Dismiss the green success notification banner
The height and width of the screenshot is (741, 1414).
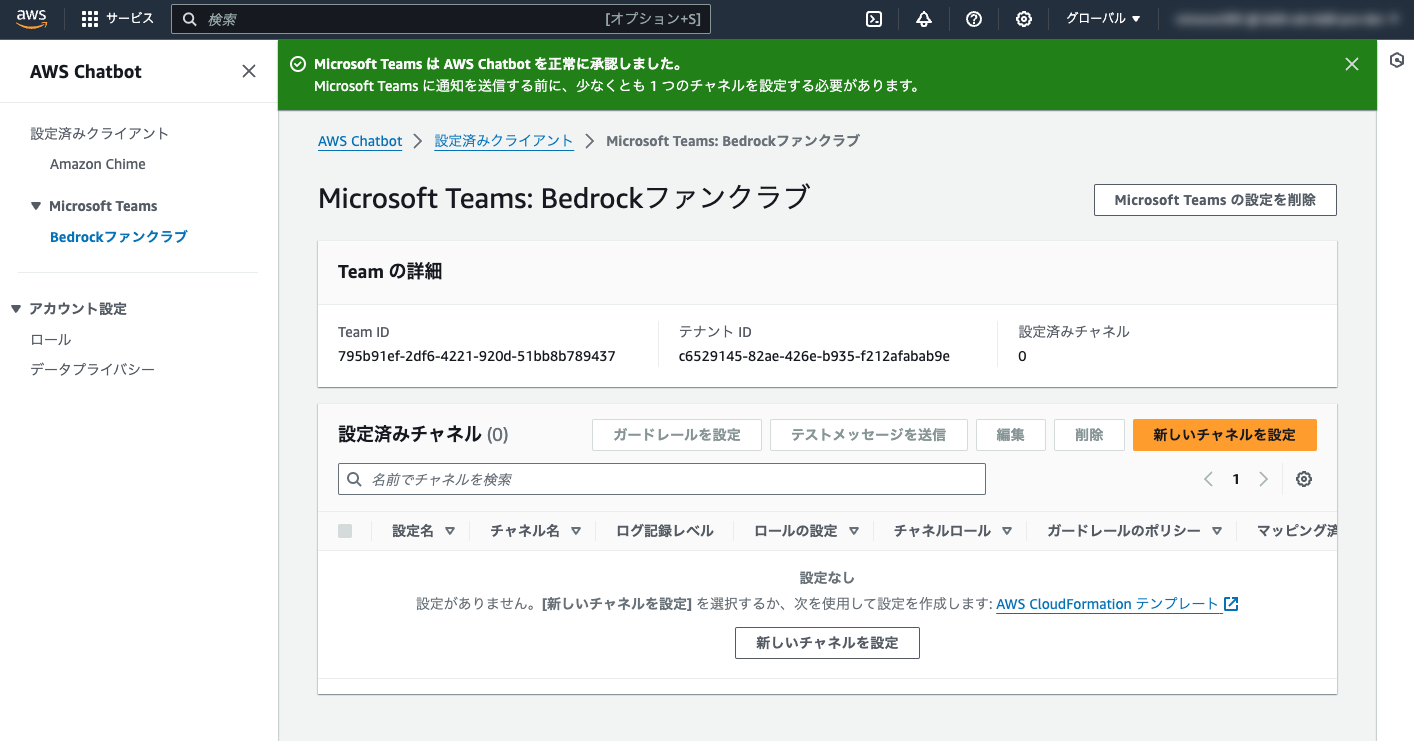pos(1351,63)
